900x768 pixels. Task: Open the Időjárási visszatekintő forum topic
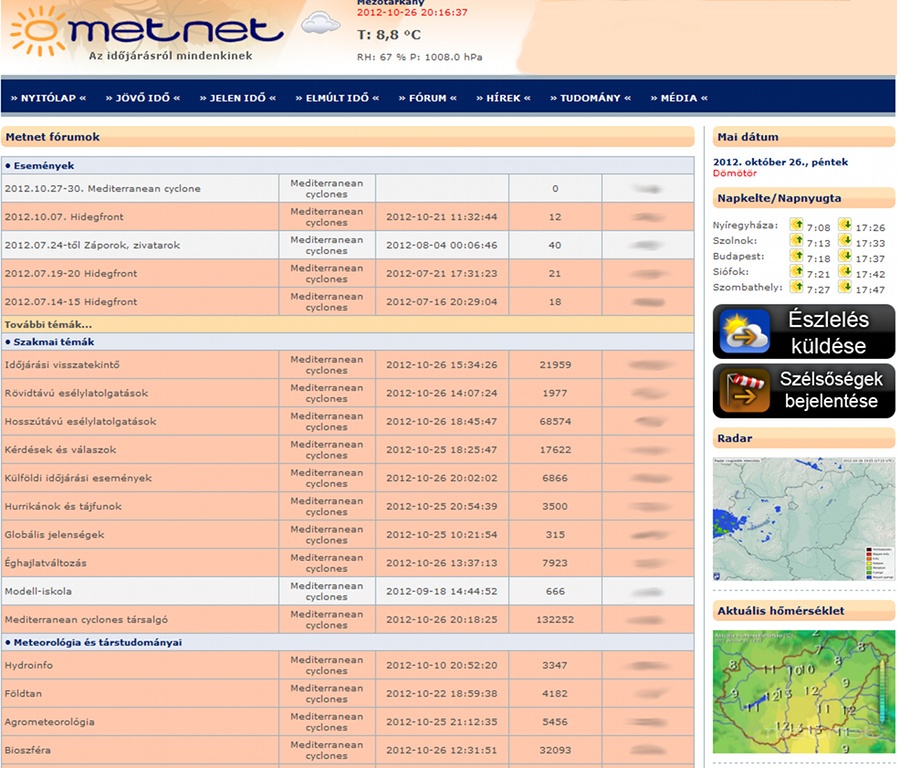[63, 365]
